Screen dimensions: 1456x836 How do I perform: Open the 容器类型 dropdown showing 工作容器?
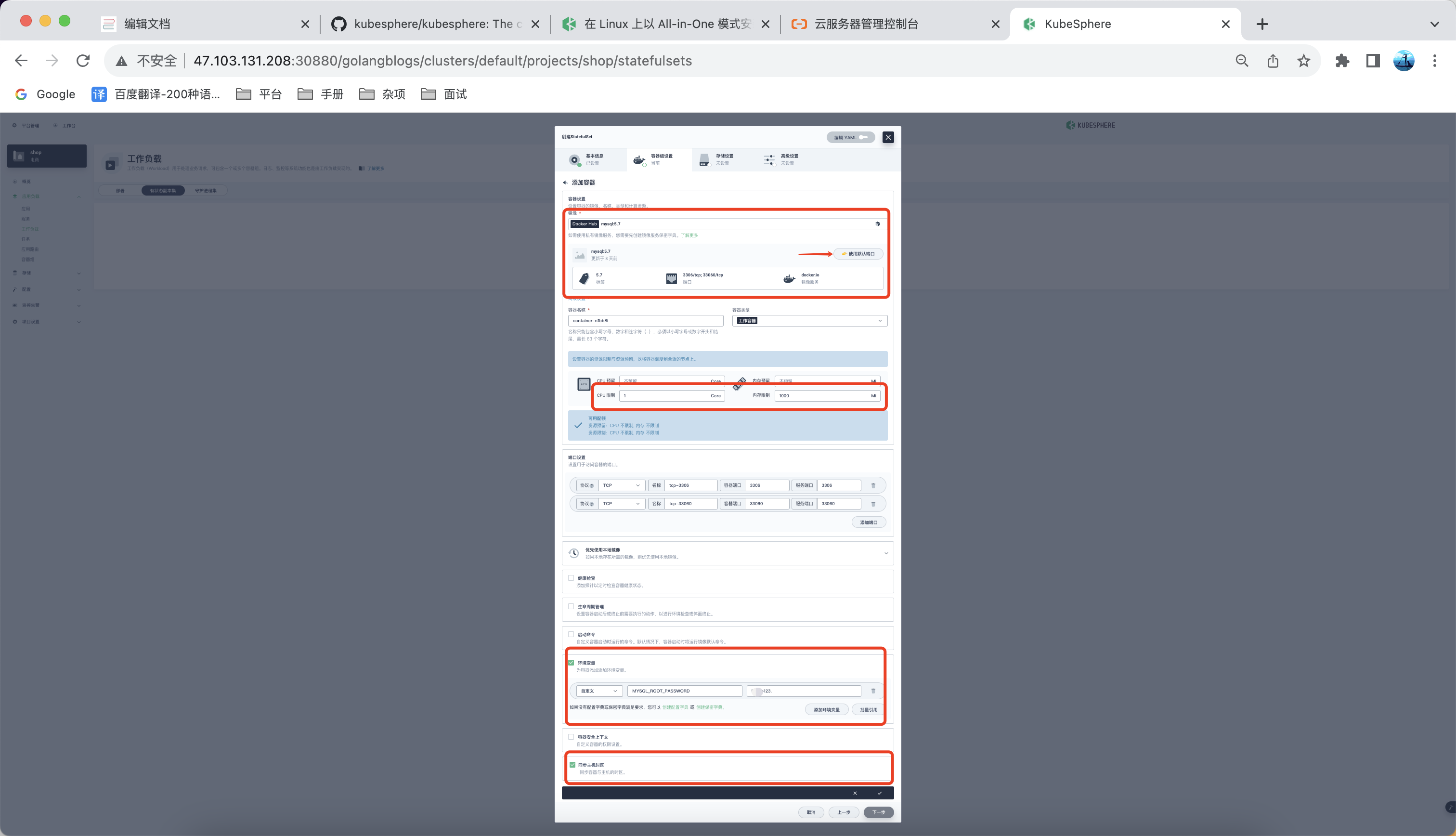[810, 321]
